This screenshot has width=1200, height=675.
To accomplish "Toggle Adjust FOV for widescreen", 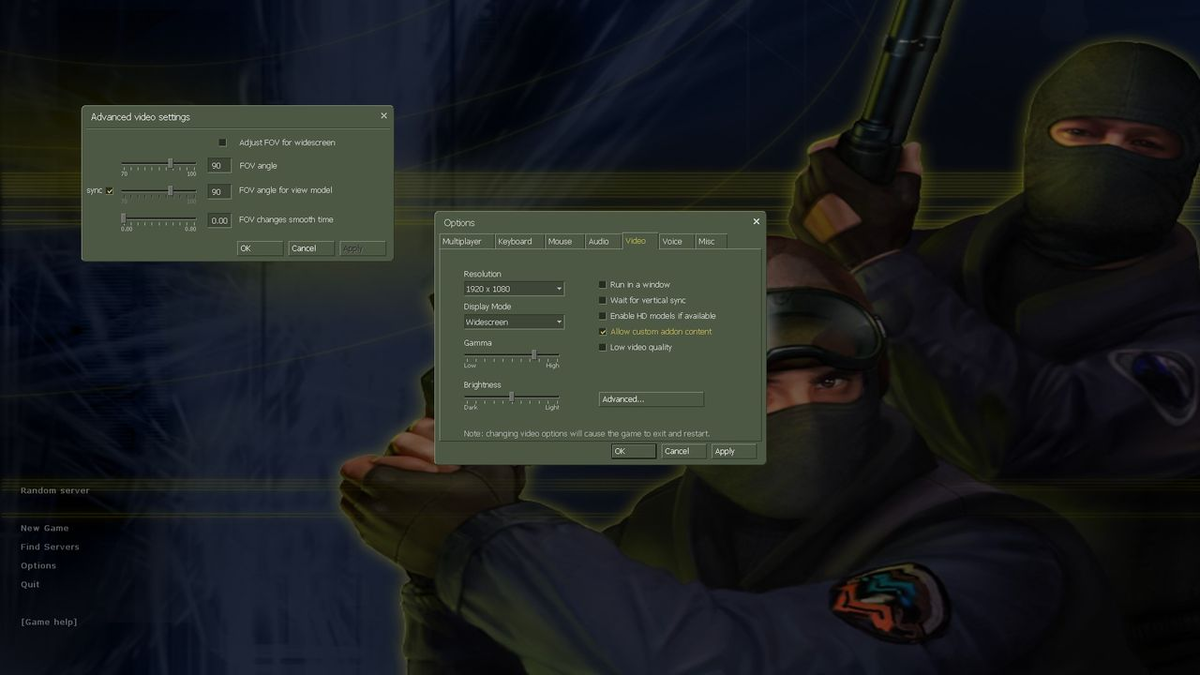I will tap(224, 142).
